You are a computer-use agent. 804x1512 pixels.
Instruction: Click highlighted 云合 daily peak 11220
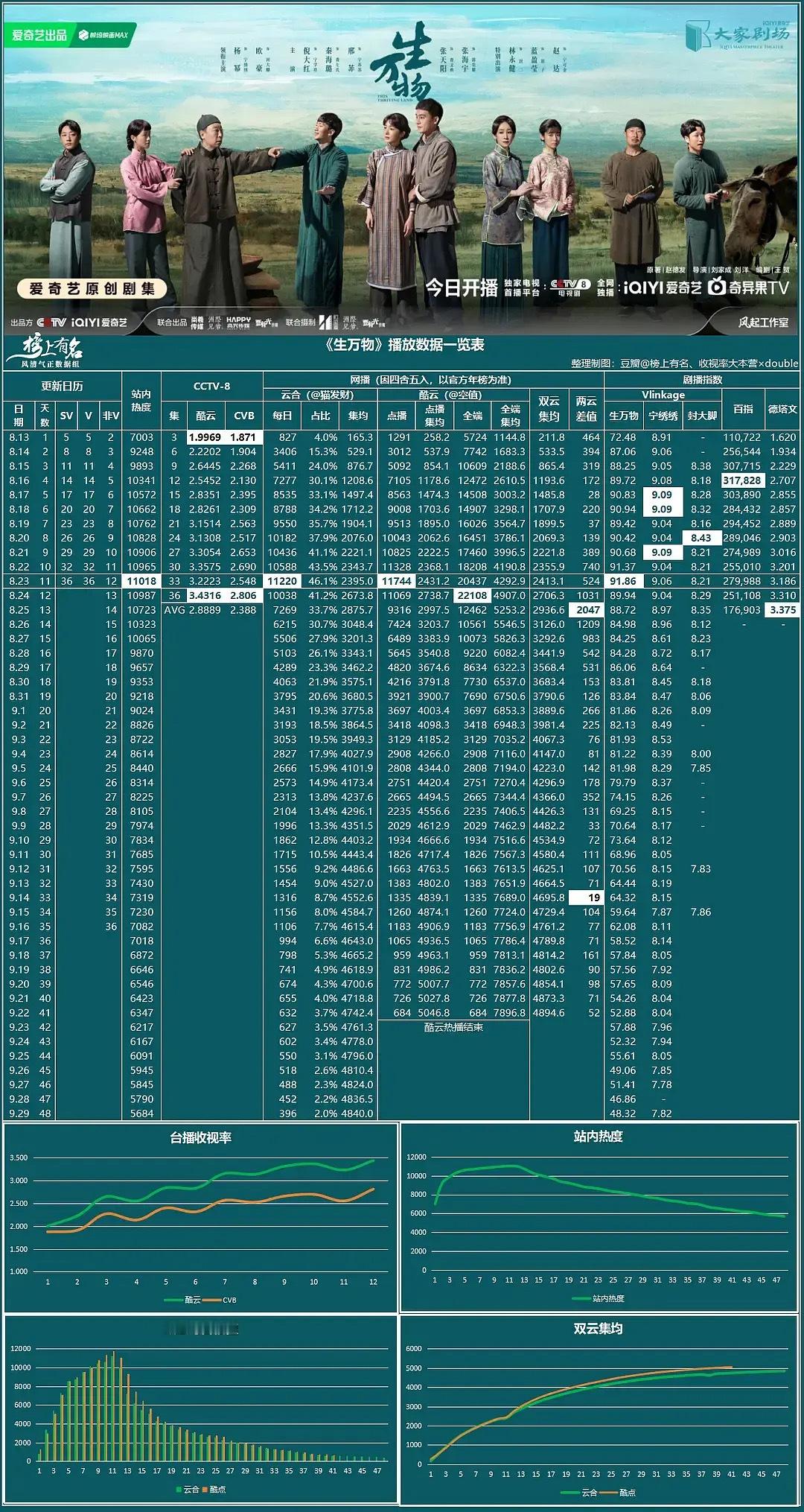[283, 581]
